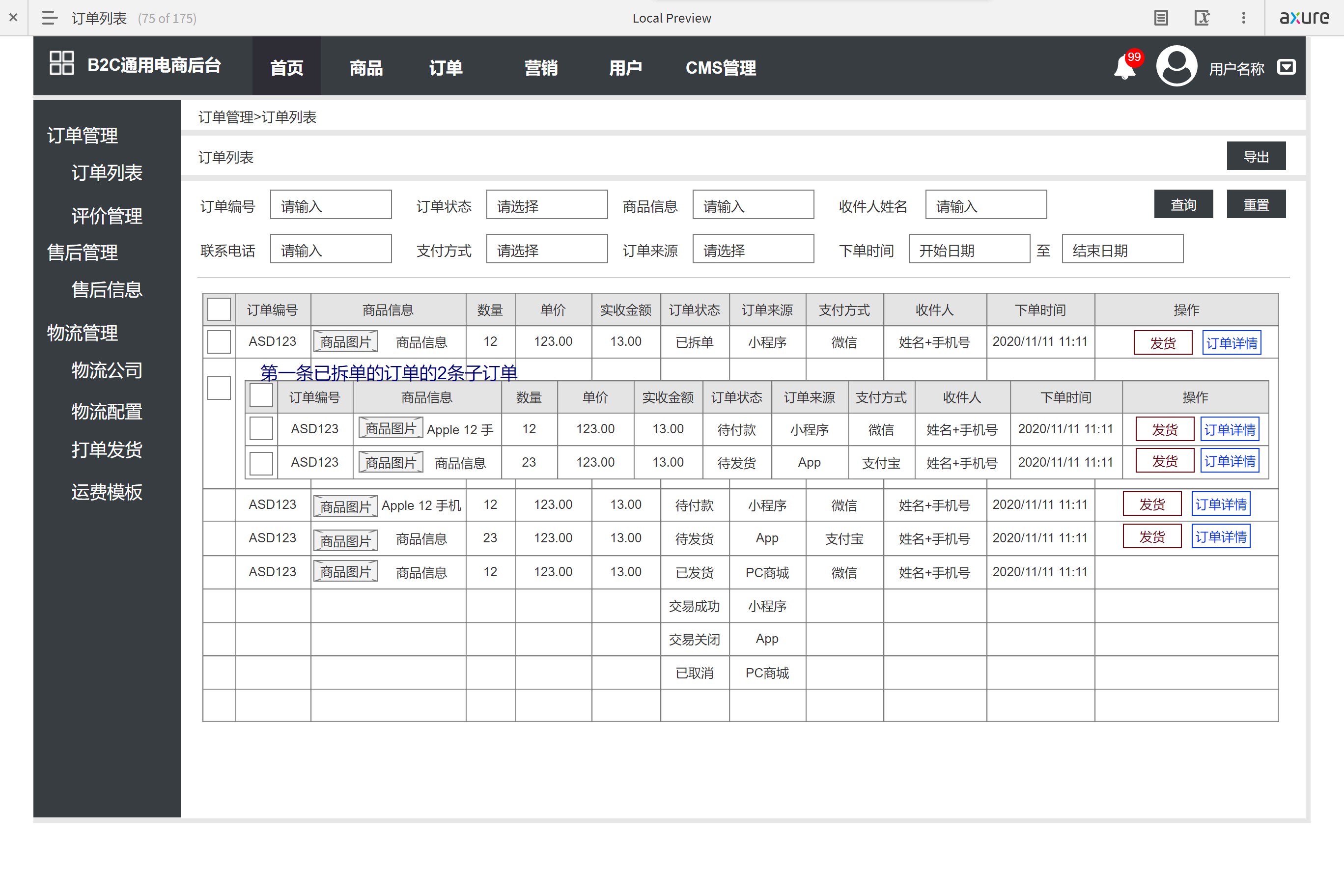Open the CMS管理 menu tab
1344x896 pixels.
[721, 67]
